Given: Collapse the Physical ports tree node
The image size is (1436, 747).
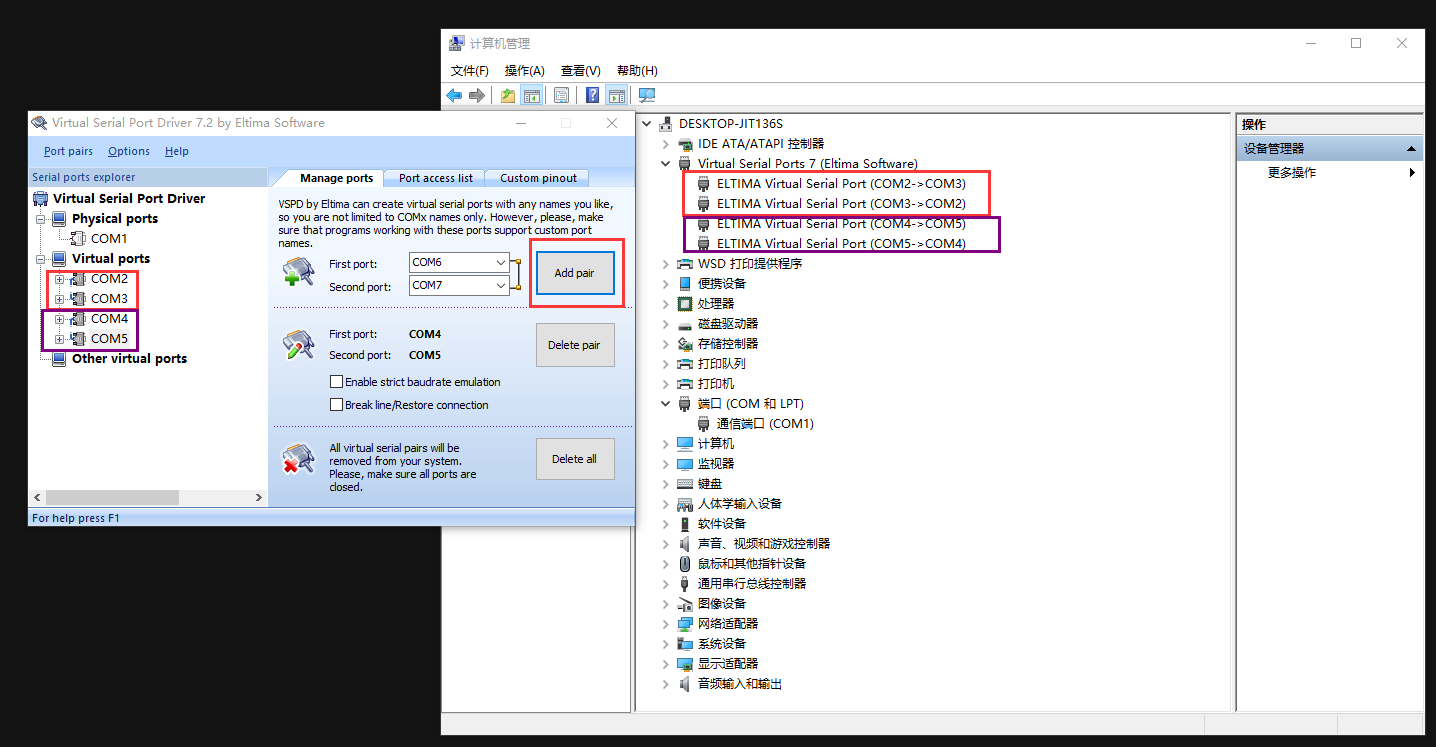Looking at the screenshot, I should (x=40, y=219).
